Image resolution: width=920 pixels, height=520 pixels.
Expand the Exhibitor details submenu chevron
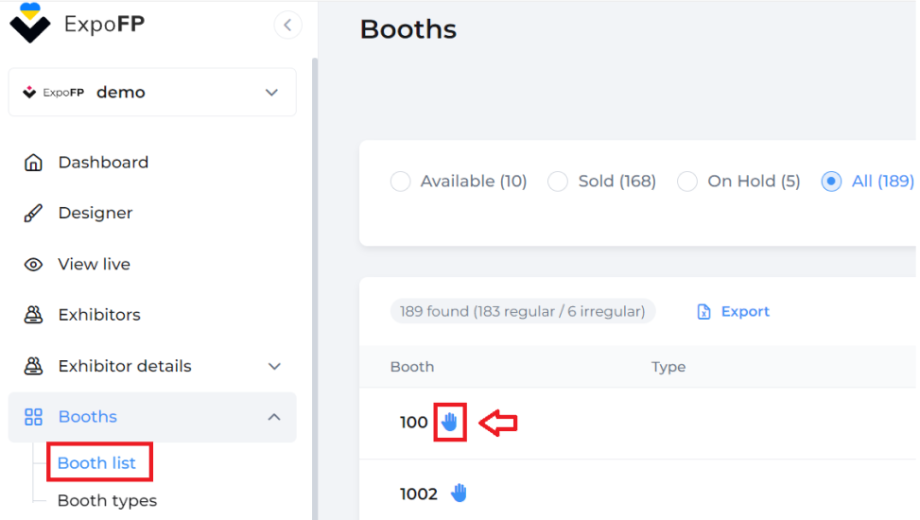pos(274,367)
